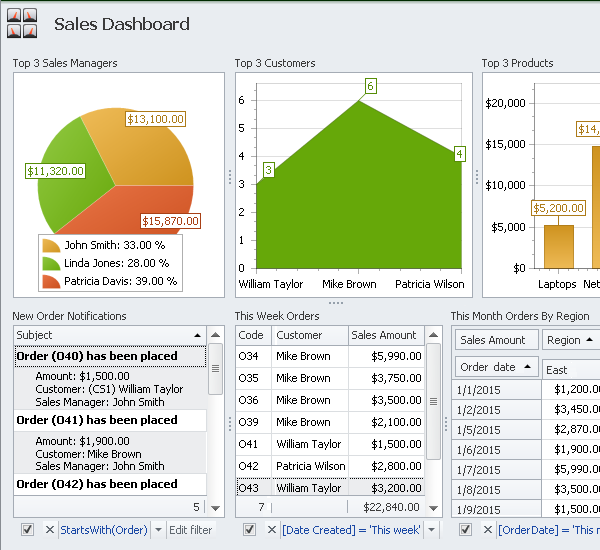Click the Edit filter button

[x=190, y=530]
